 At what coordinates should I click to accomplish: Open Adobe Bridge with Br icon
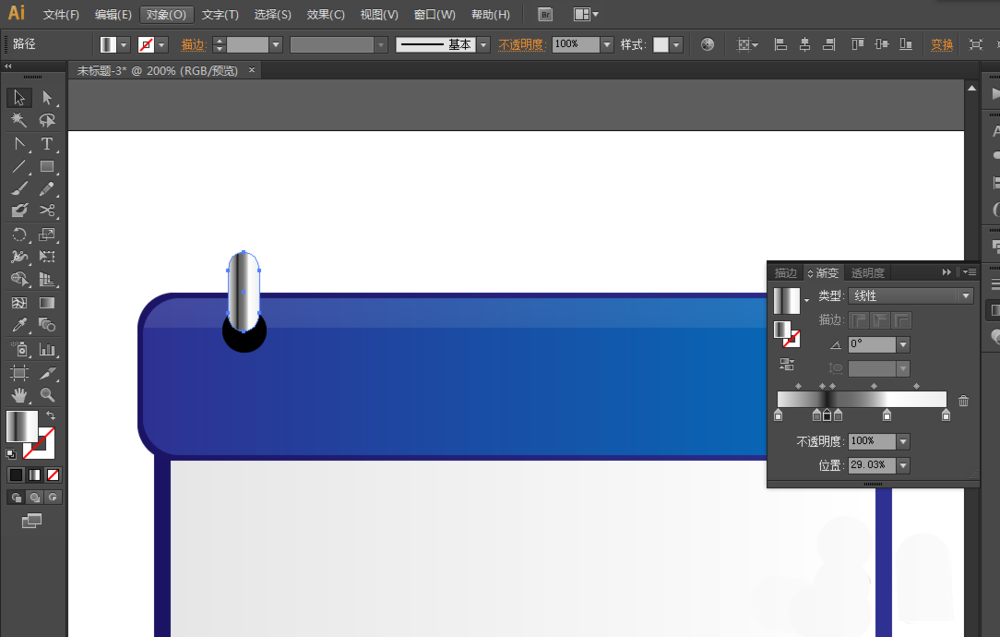pos(545,14)
